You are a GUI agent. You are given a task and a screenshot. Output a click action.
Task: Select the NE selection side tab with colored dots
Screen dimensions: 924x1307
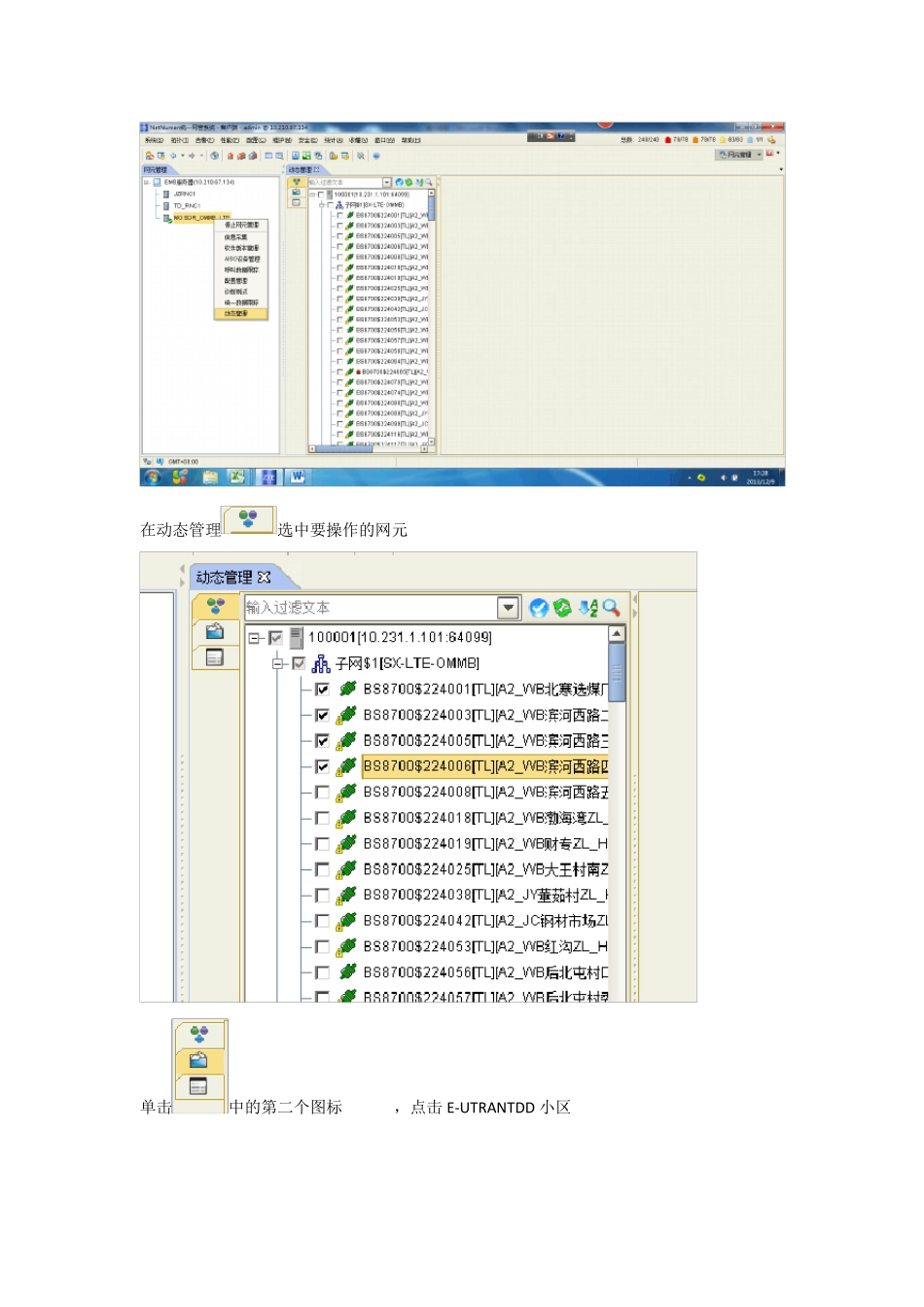pos(215,606)
